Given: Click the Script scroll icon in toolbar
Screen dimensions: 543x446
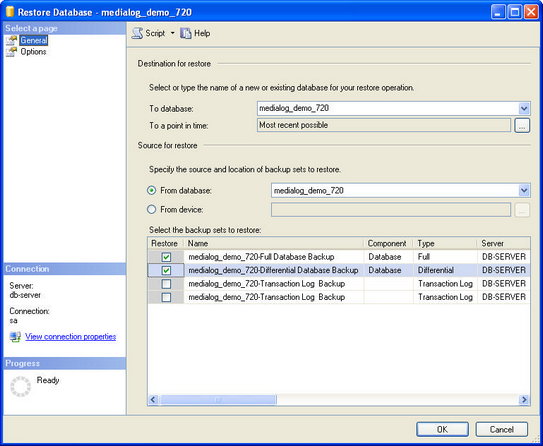Looking at the screenshot, I should click(x=137, y=33).
